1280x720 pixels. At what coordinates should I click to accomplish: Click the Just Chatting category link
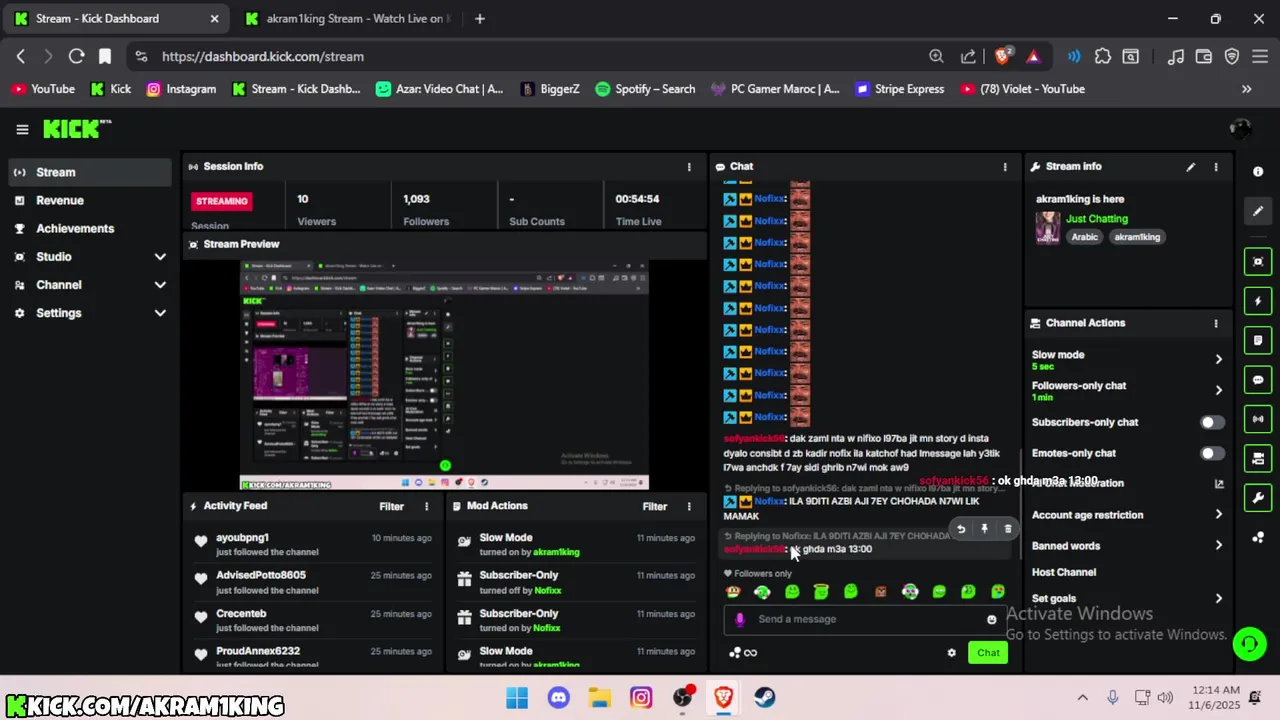pos(1096,219)
